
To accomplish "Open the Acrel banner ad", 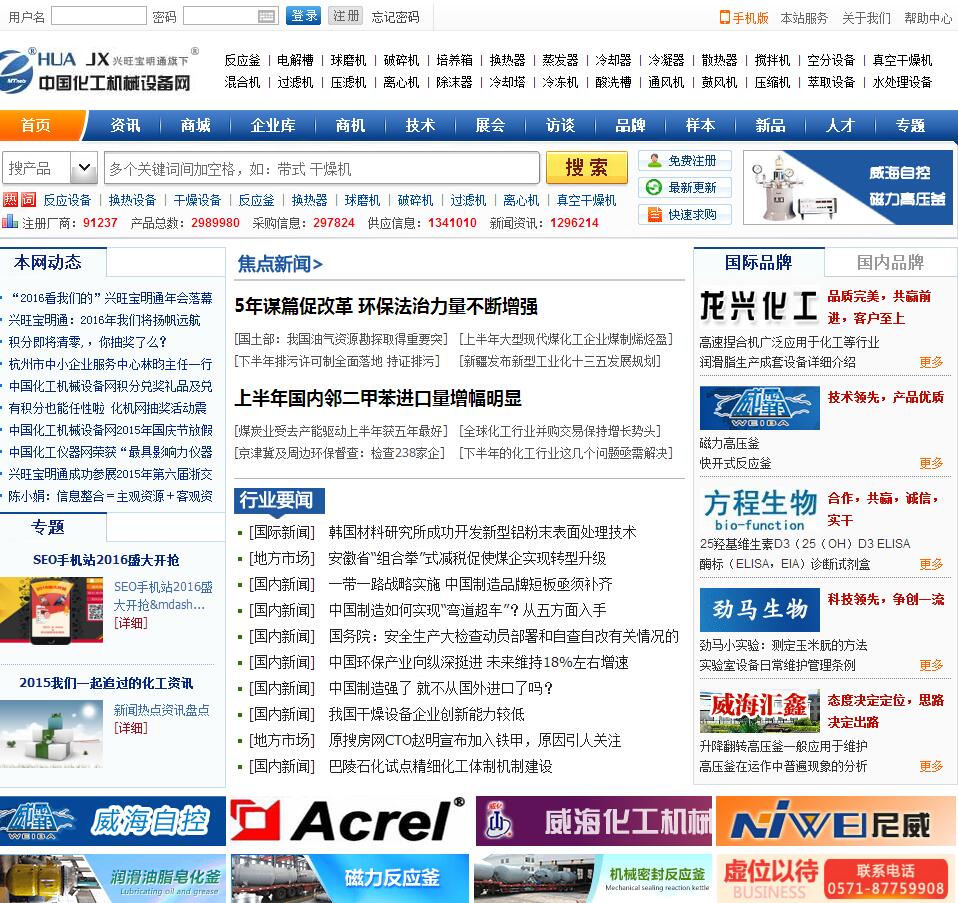I will (x=348, y=821).
